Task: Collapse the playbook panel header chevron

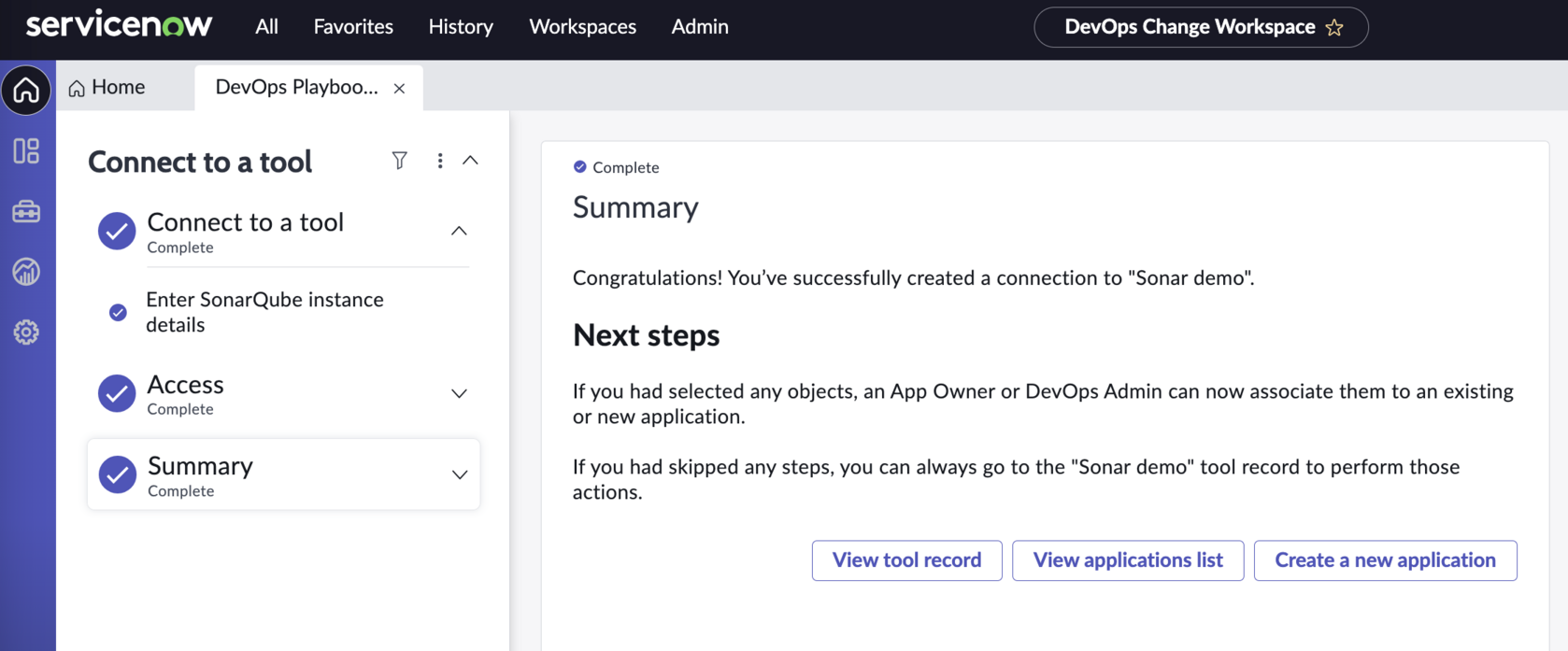Action: 470,161
